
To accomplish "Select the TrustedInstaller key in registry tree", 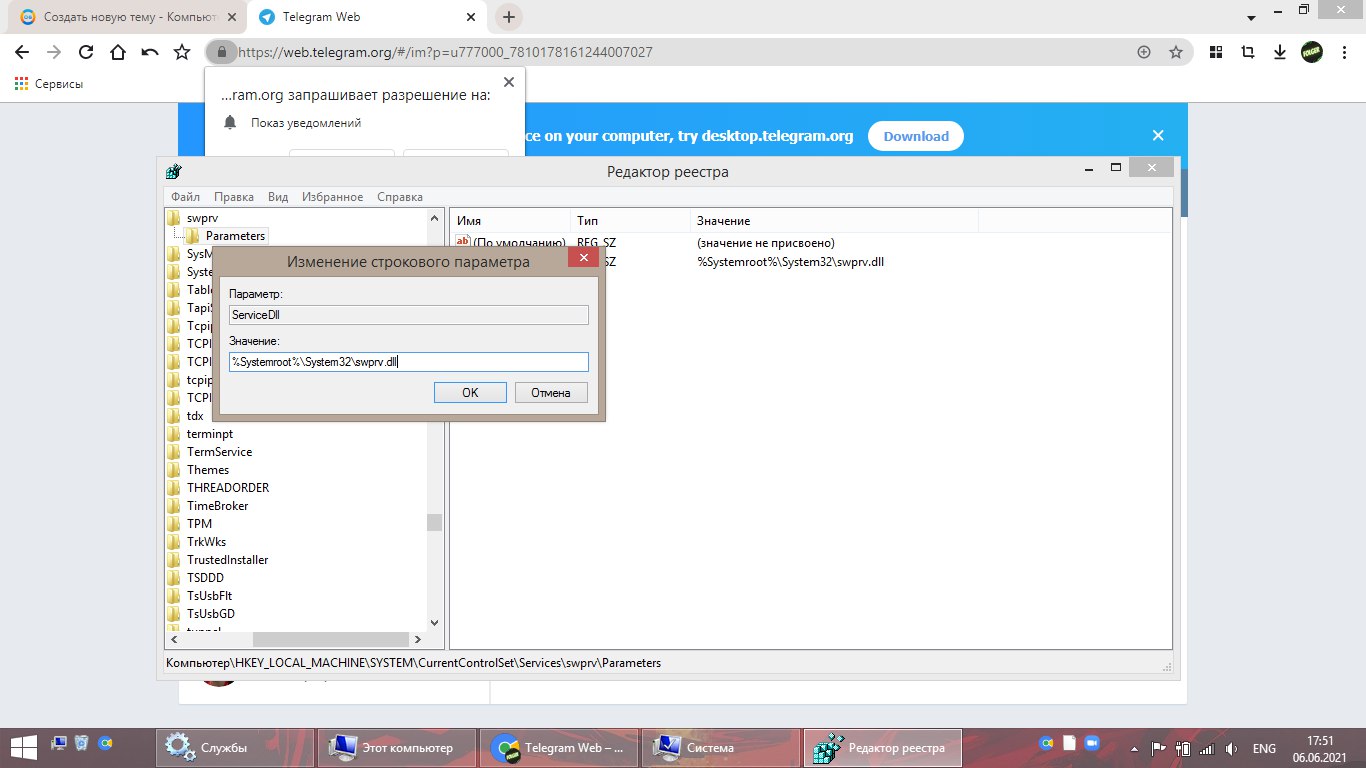I will point(227,560).
